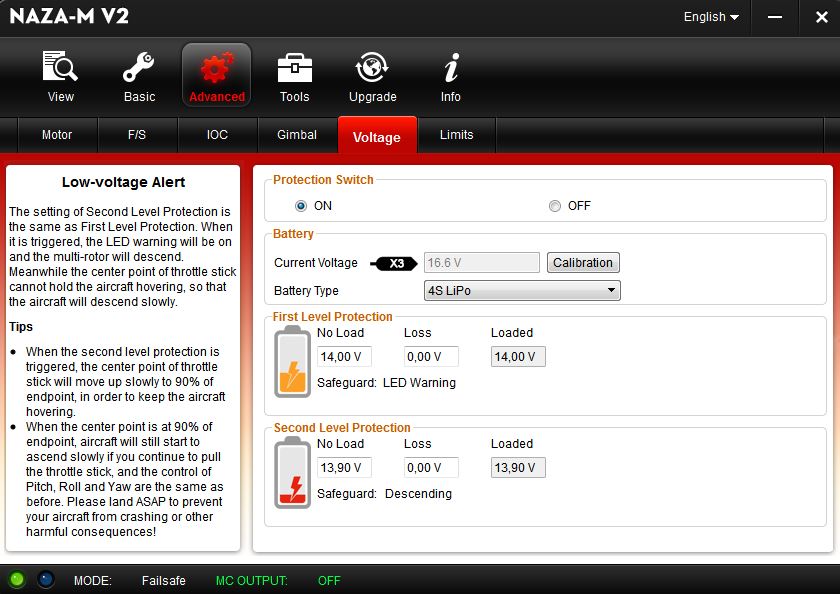Edit Second Level No Load 13,90 V
The width and height of the screenshot is (840, 594).
(344, 468)
